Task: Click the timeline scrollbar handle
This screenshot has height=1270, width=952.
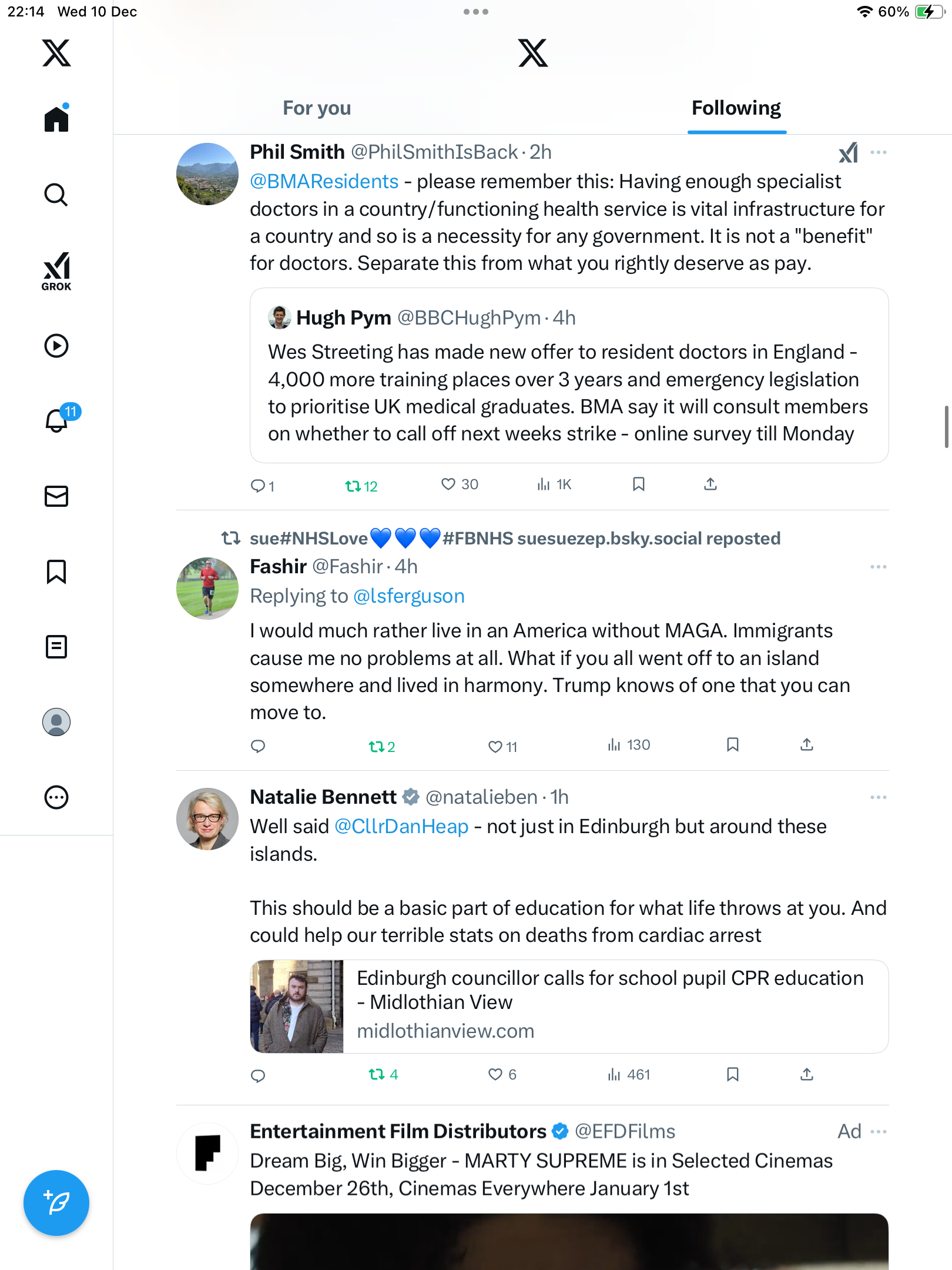Action: click(946, 426)
